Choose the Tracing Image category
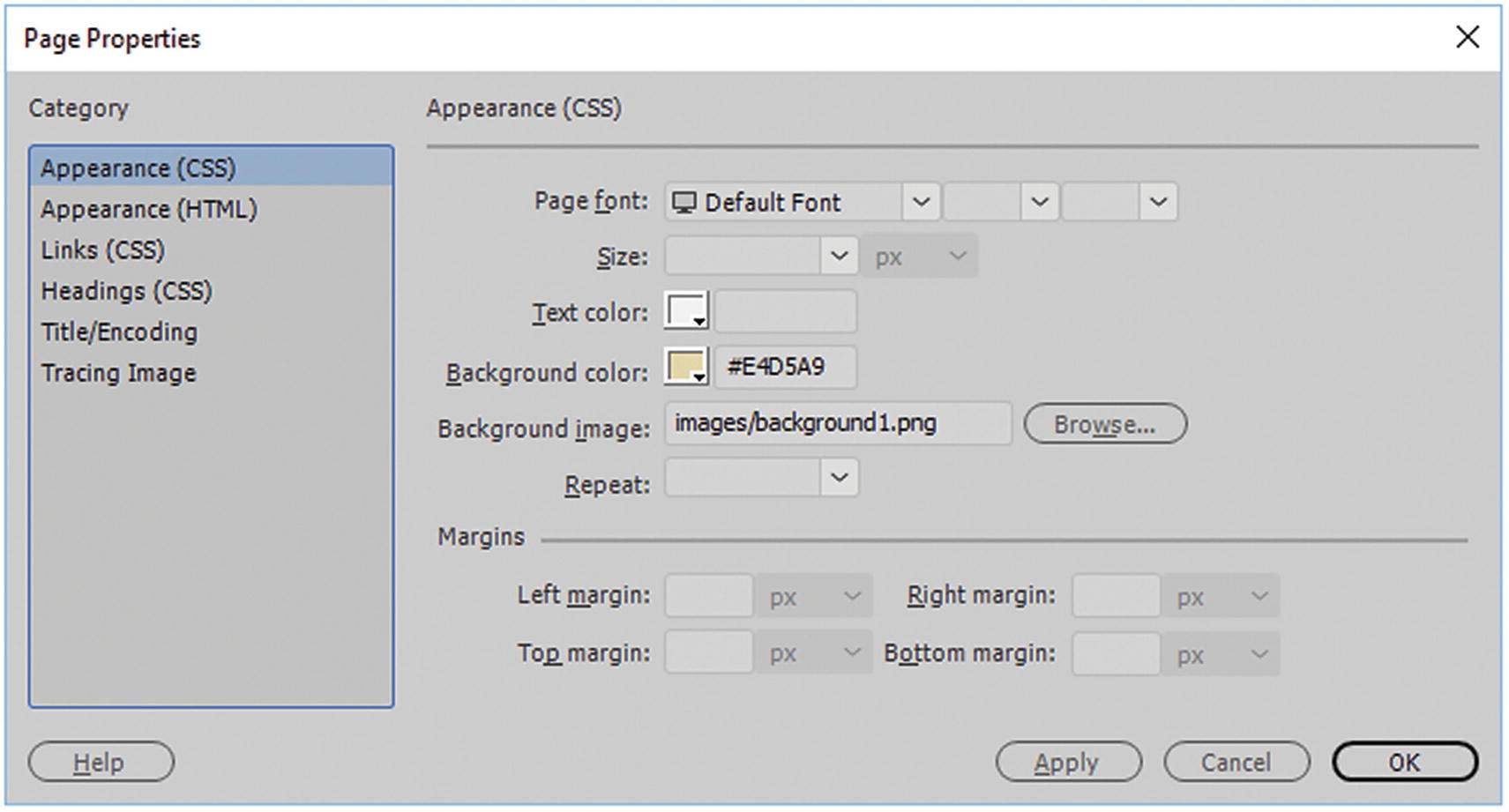1509x812 pixels. [x=211, y=373]
